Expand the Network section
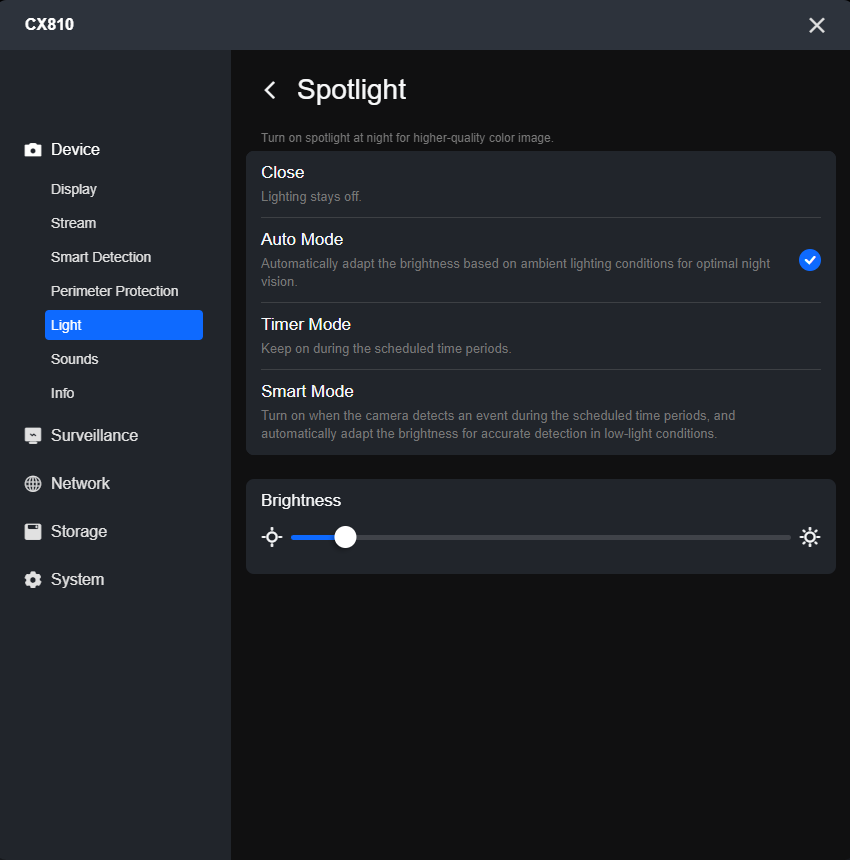 click(x=80, y=483)
